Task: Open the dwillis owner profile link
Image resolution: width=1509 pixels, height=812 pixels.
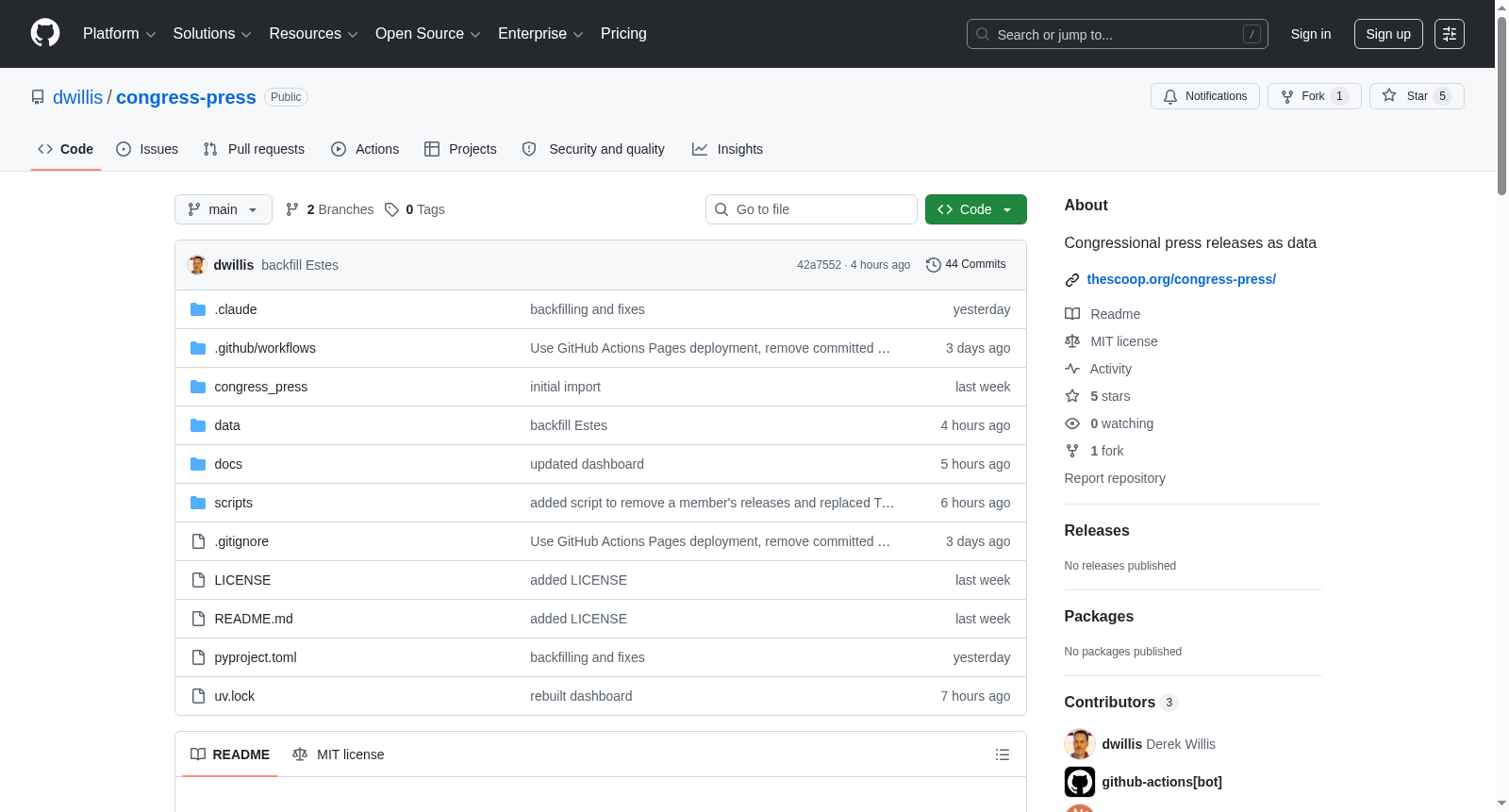Action: tap(78, 97)
